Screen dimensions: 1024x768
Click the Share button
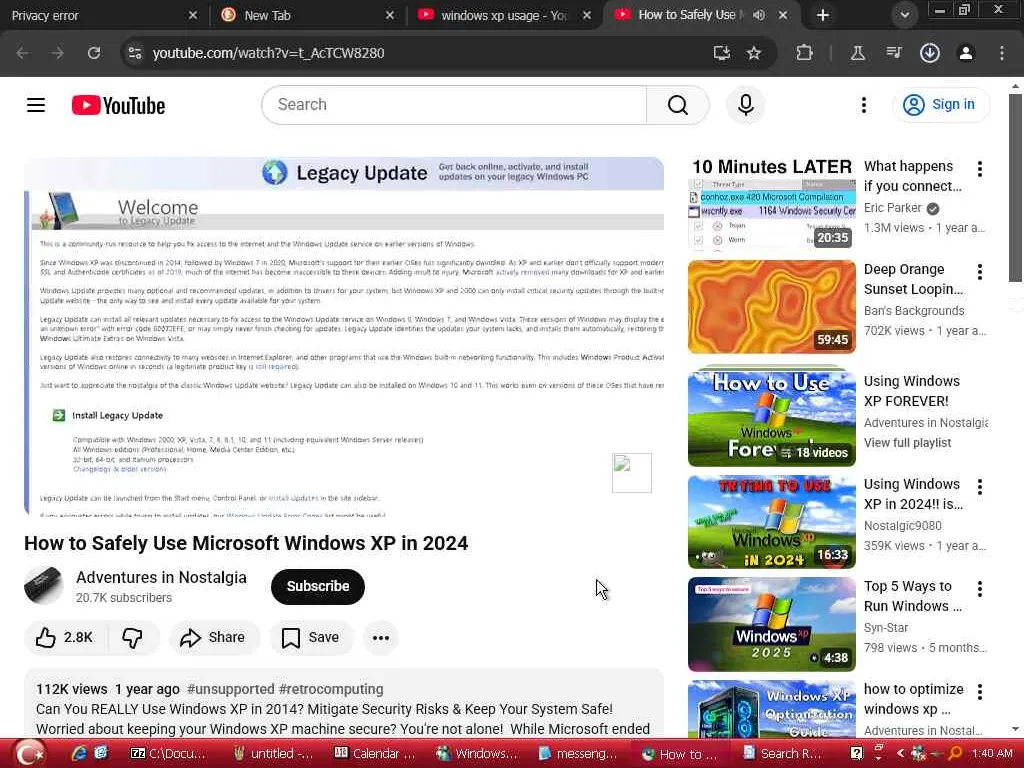point(214,637)
